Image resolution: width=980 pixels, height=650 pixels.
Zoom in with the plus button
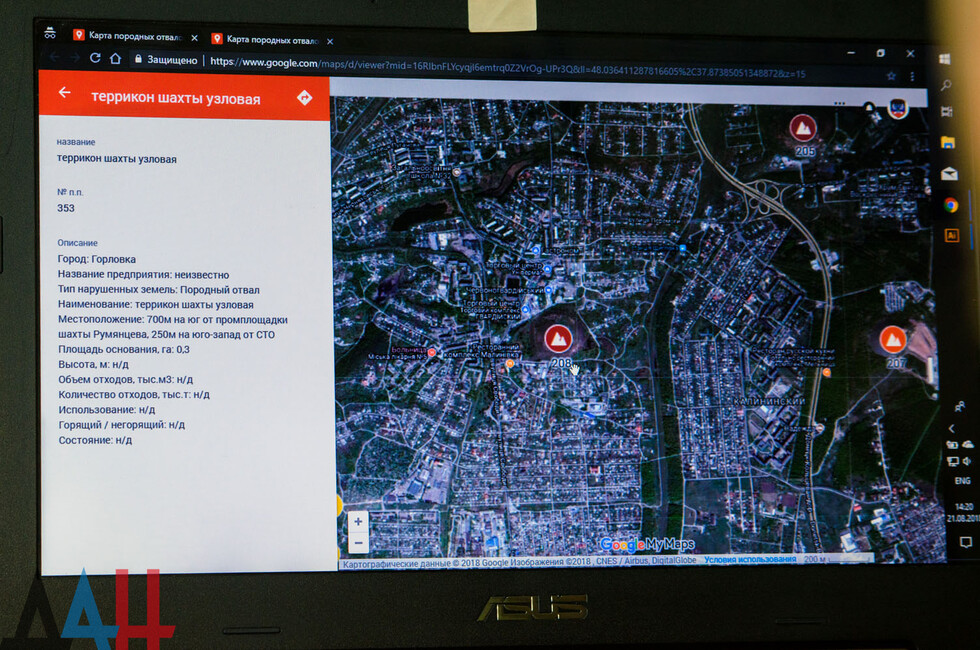point(358,522)
